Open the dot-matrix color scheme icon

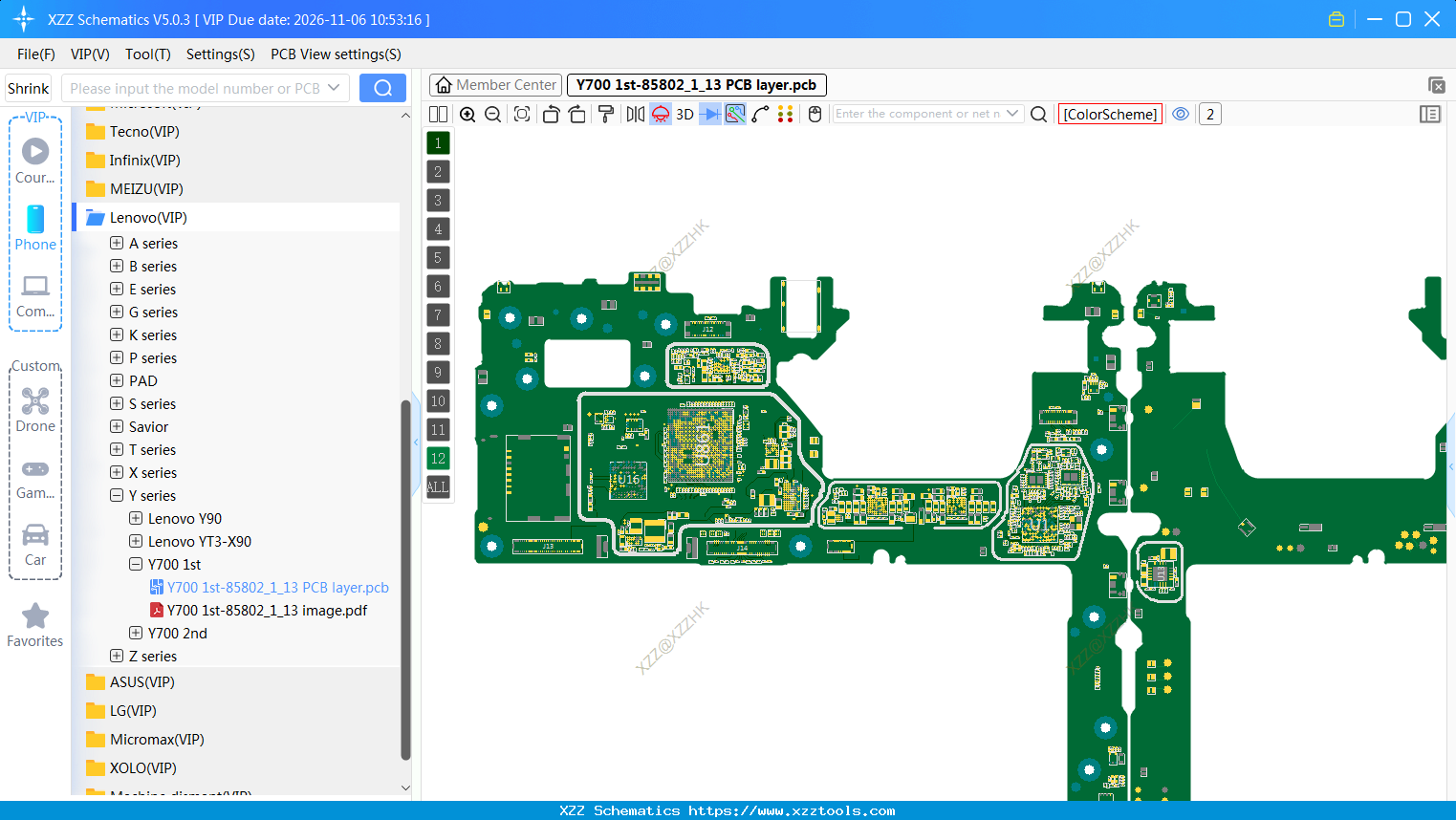(x=786, y=114)
